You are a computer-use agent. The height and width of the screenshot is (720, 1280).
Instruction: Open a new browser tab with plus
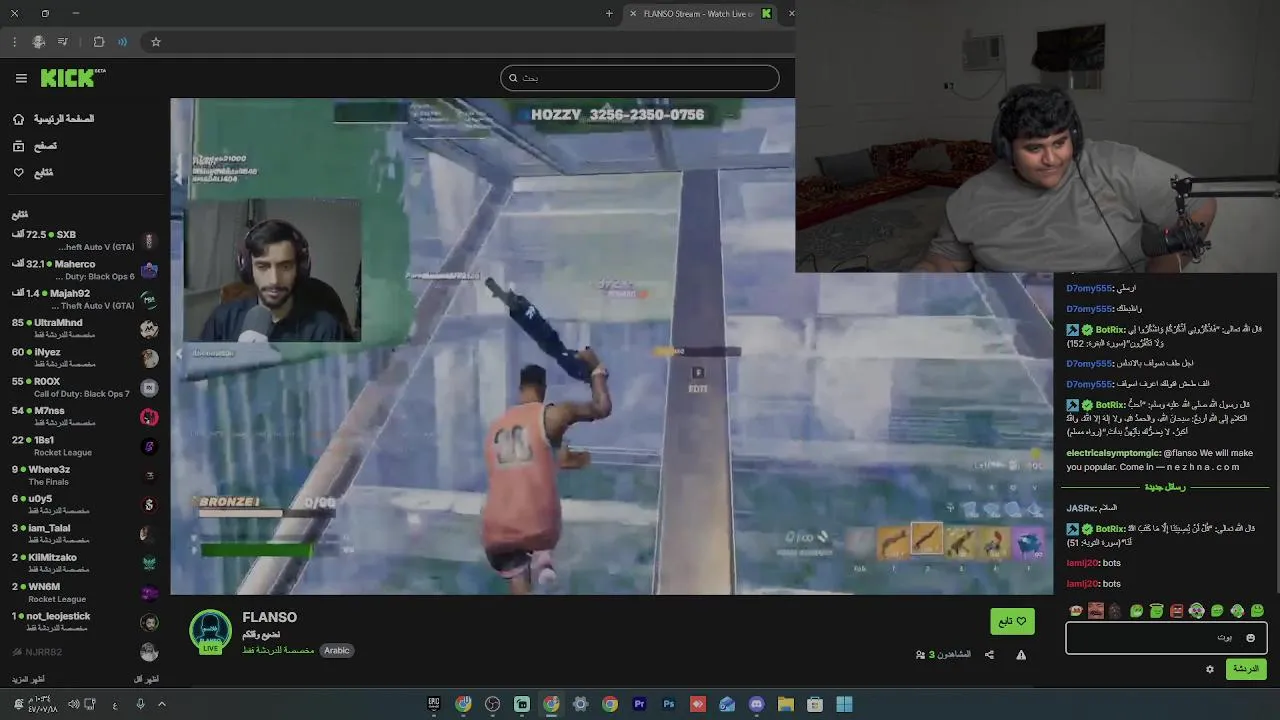(x=609, y=13)
